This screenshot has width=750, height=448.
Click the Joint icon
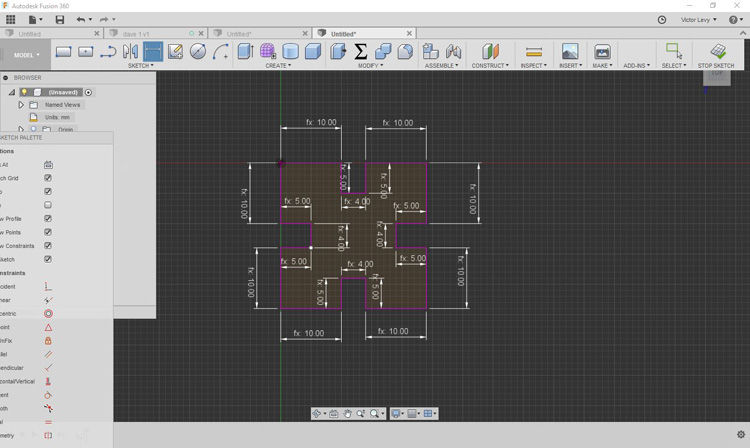[453, 51]
